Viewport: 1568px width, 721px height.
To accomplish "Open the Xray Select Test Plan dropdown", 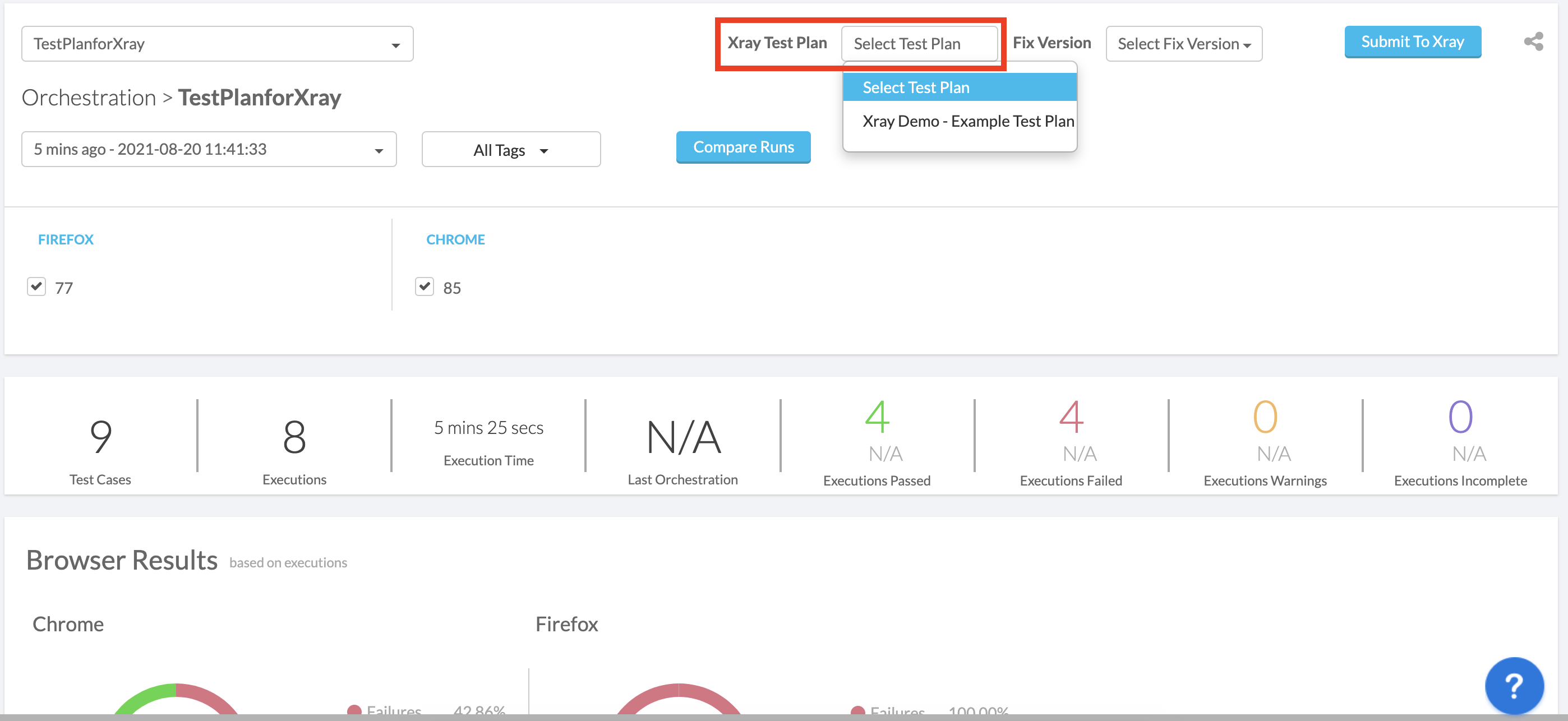I will tap(919, 44).
